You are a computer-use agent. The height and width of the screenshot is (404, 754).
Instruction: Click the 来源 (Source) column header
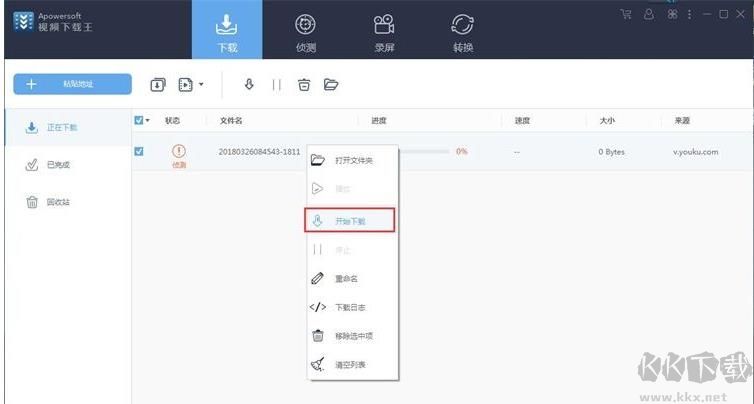coord(682,121)
